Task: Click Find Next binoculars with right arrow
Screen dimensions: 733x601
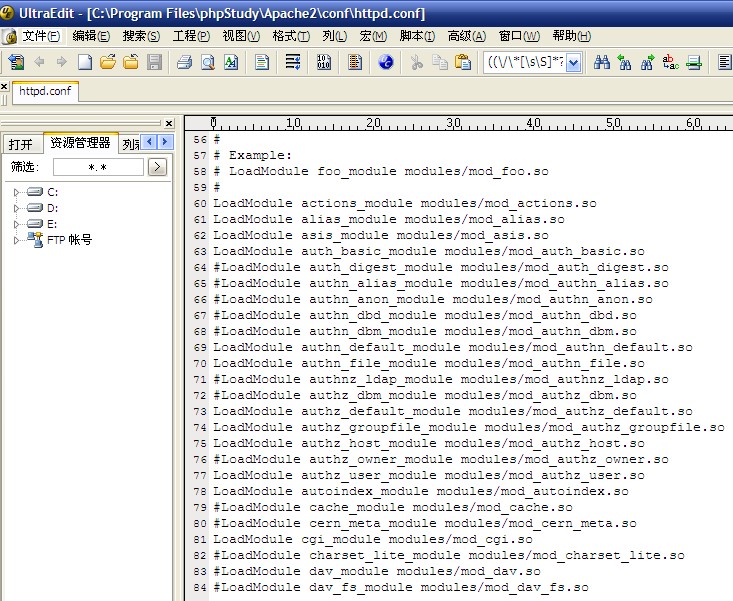Action: [647, 62]
